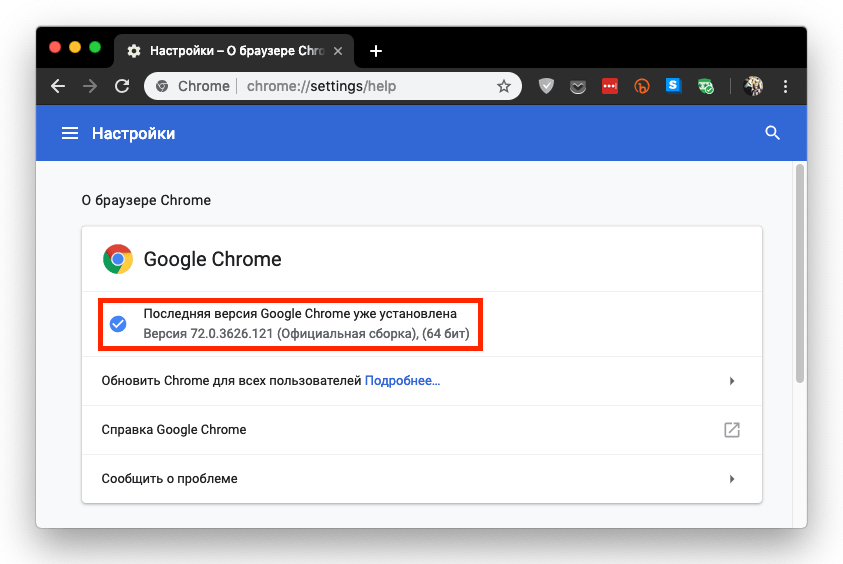This screenshot has width=843, height=564.
Task: Open the blue S extension icon
Action: click(673, 85)
